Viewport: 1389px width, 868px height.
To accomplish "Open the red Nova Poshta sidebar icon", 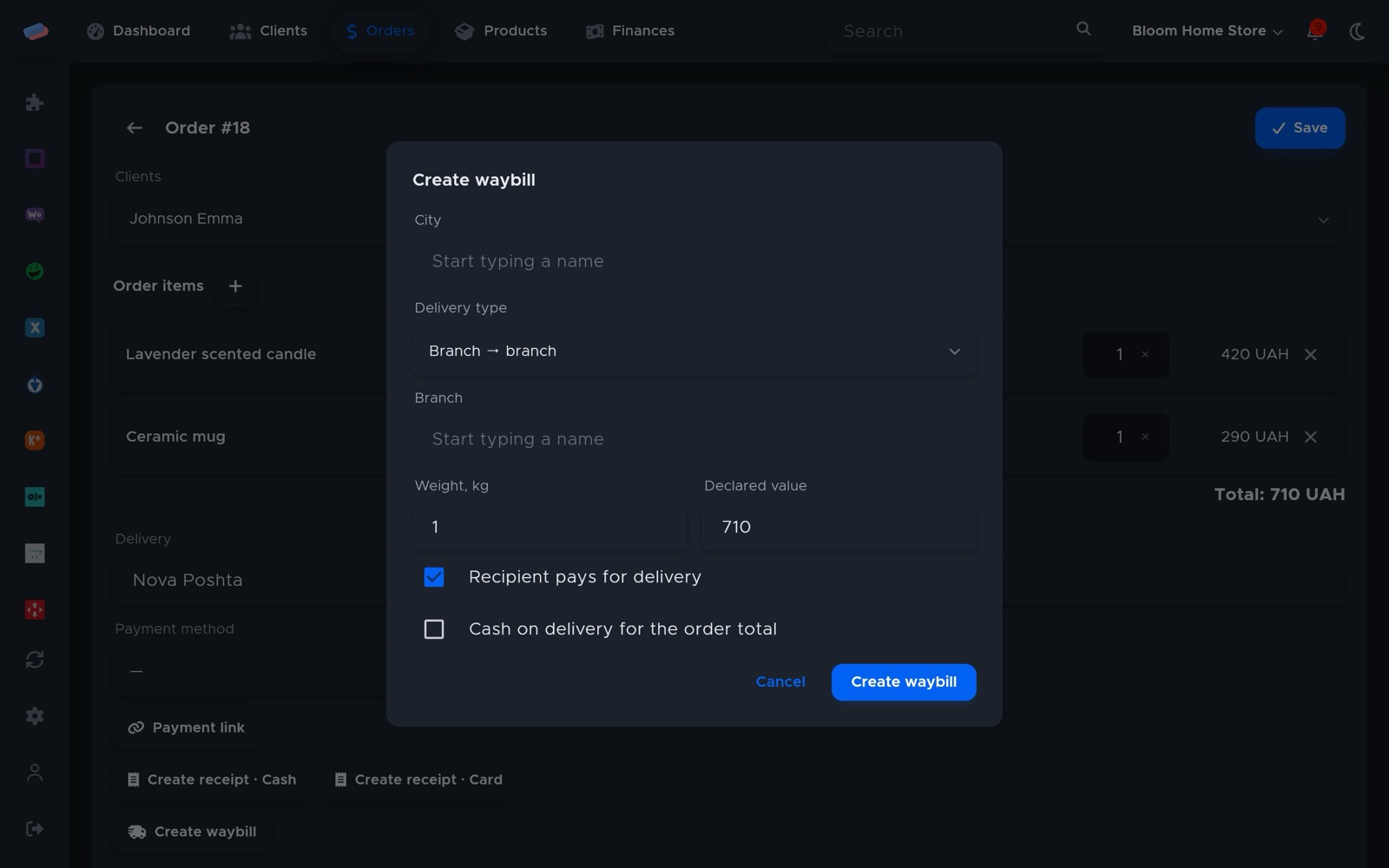I will coord(35,609).
